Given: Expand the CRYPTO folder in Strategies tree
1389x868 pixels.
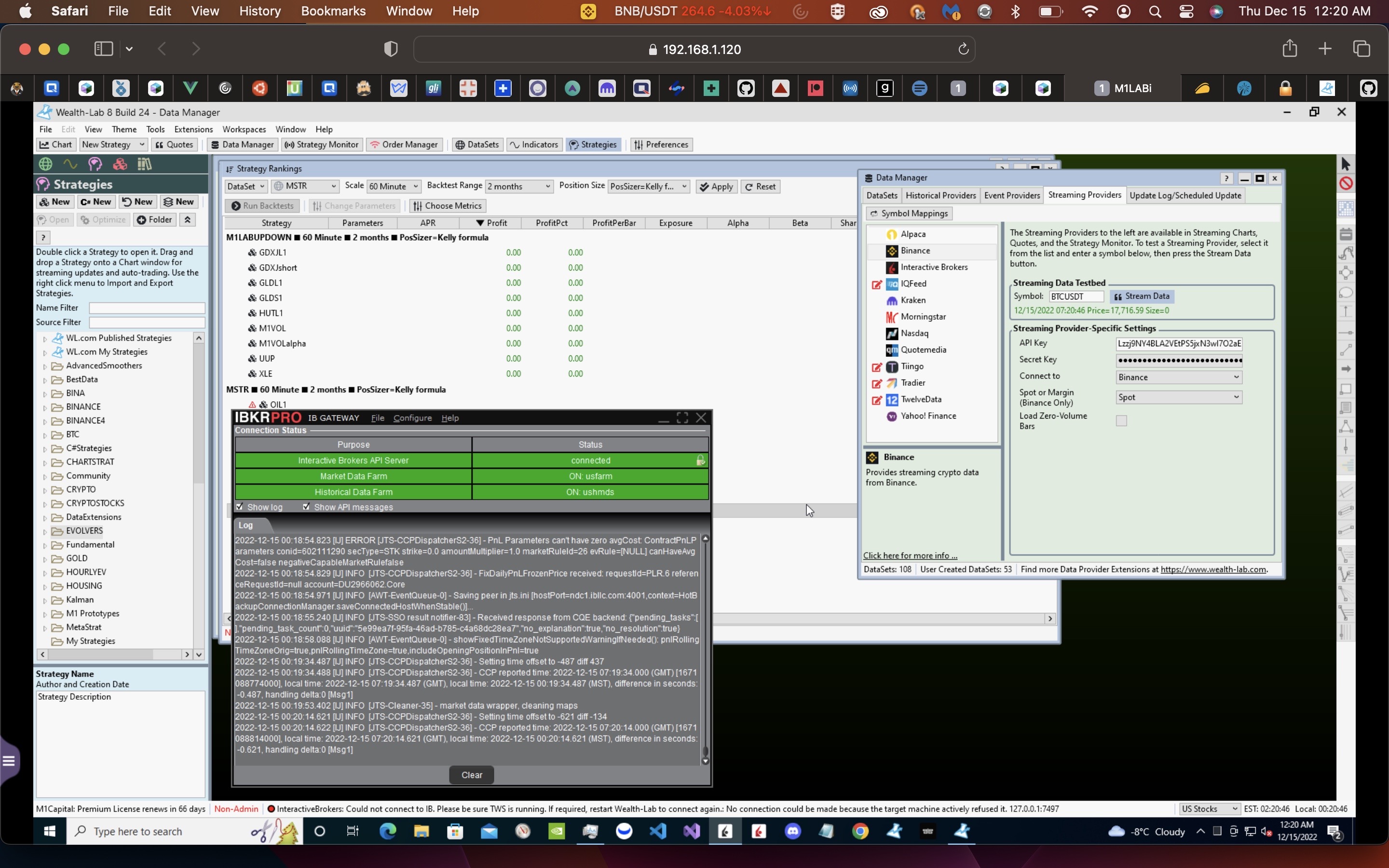Looking at the screenshot, I should point(45,490).
